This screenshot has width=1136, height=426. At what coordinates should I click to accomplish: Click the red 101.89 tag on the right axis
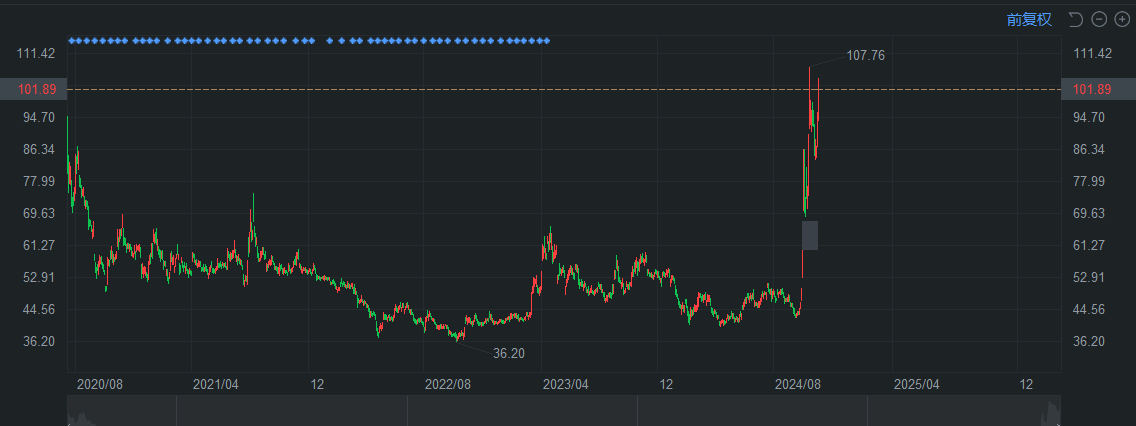pos(1091,89)
